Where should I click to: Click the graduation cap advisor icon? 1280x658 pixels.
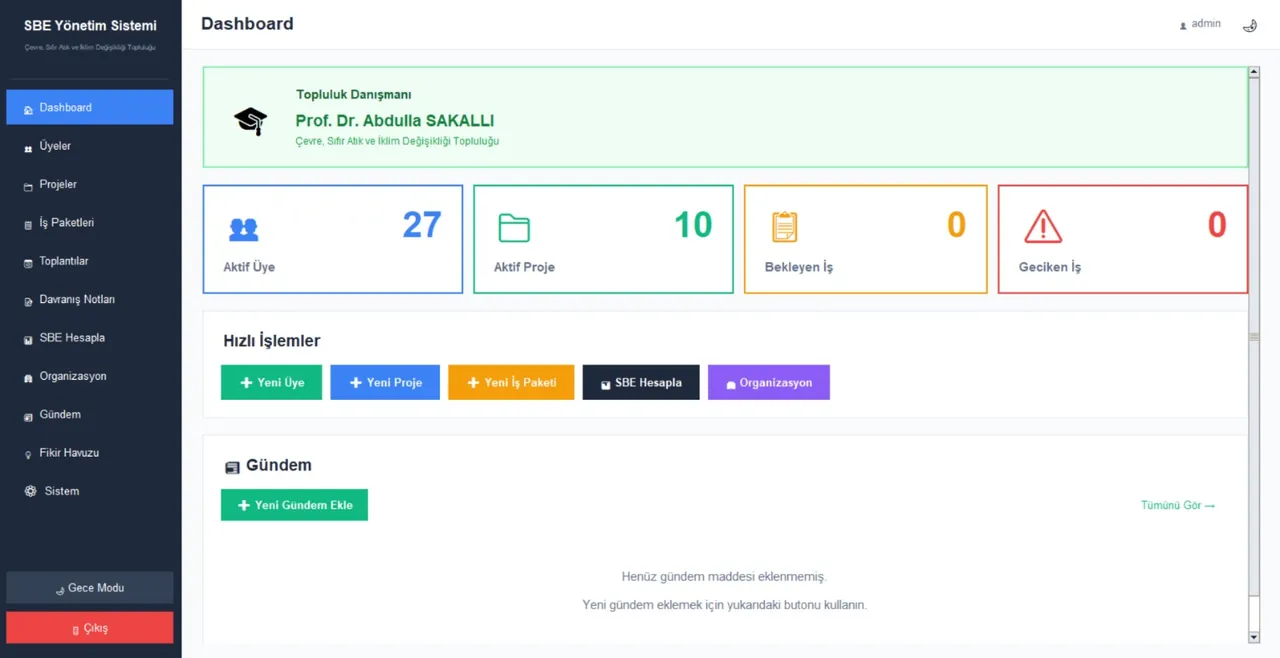251,121
